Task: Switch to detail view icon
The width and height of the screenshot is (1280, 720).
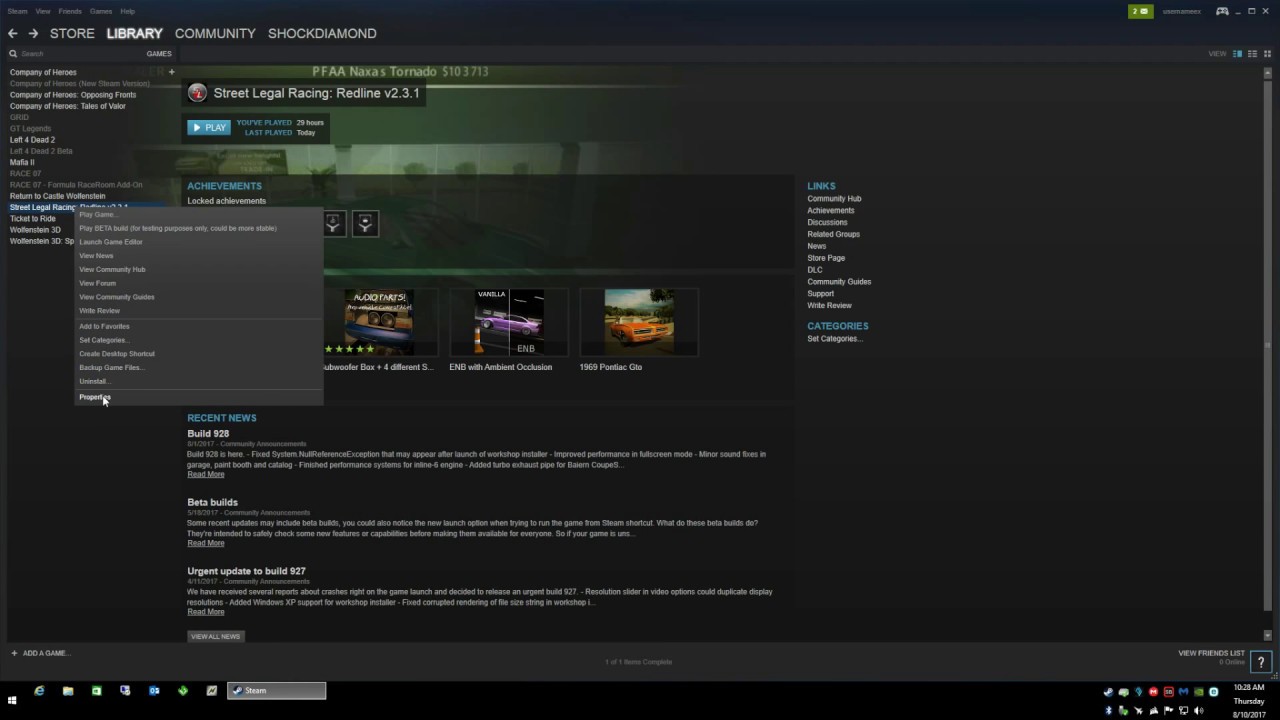Action: (x=1237, y=53)
